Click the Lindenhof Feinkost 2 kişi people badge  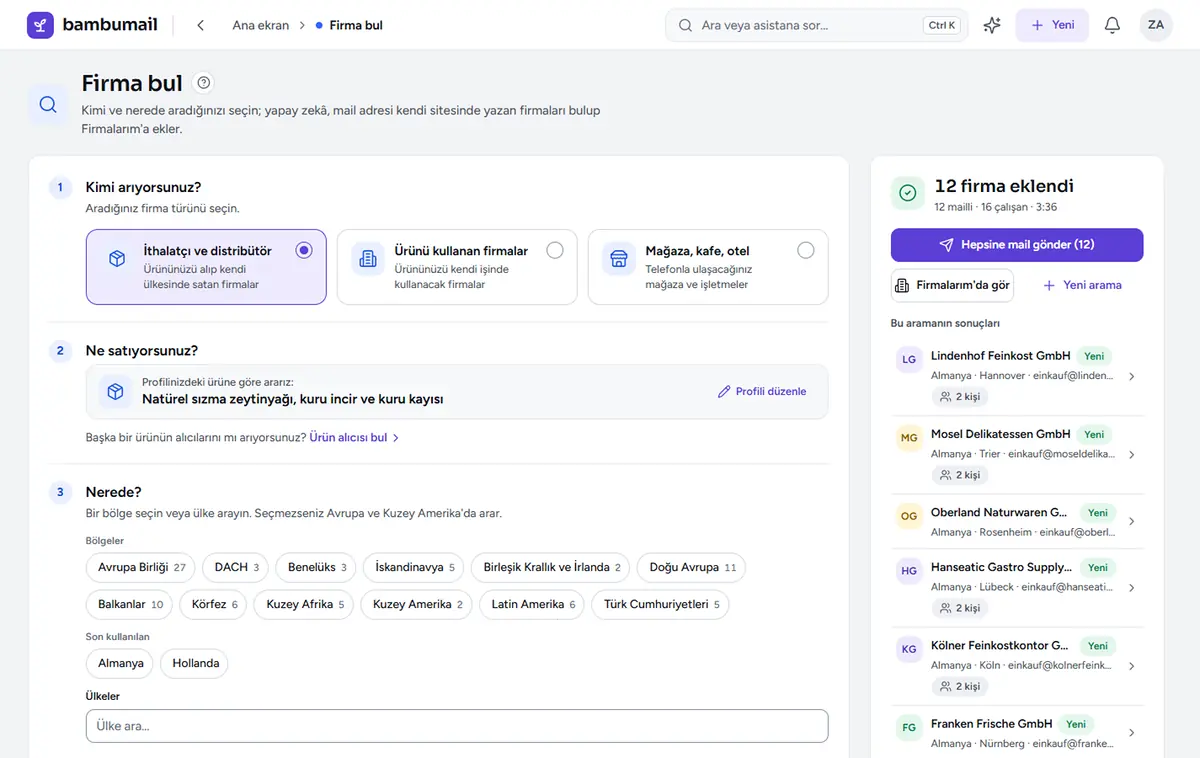pyautogui.click(x=959, y=396)
